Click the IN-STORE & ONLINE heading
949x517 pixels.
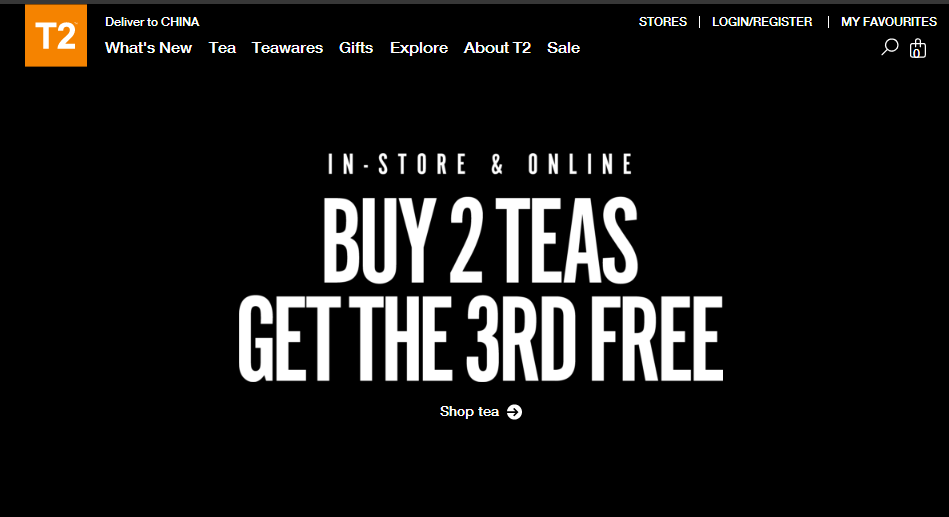point(481,164)
